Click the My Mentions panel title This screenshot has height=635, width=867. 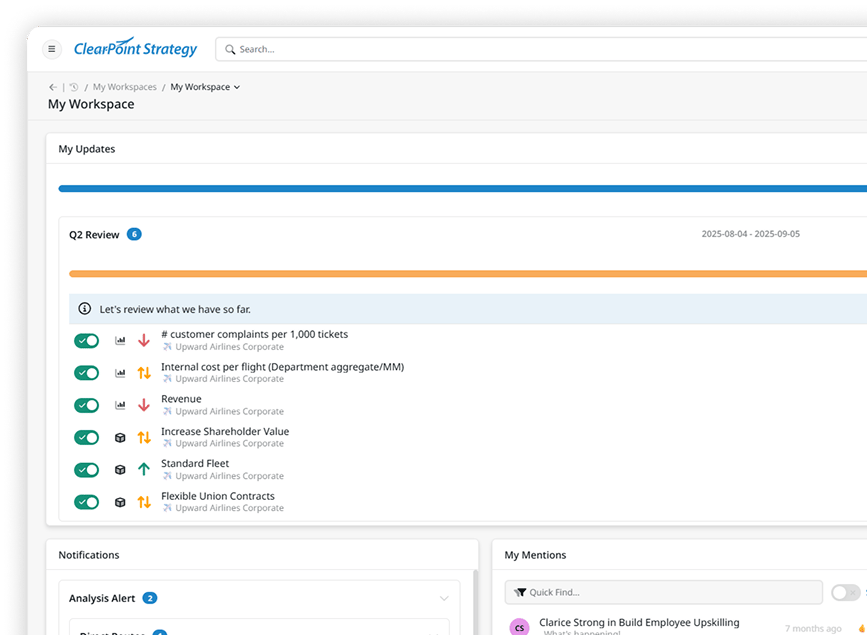tap(535, 555)
